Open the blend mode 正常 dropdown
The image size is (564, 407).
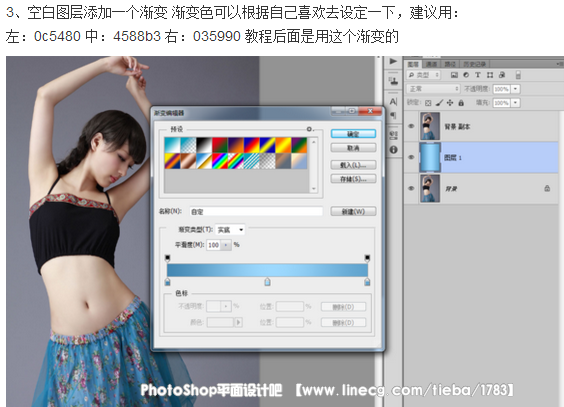pyautogui.click(x=433, y=89)
